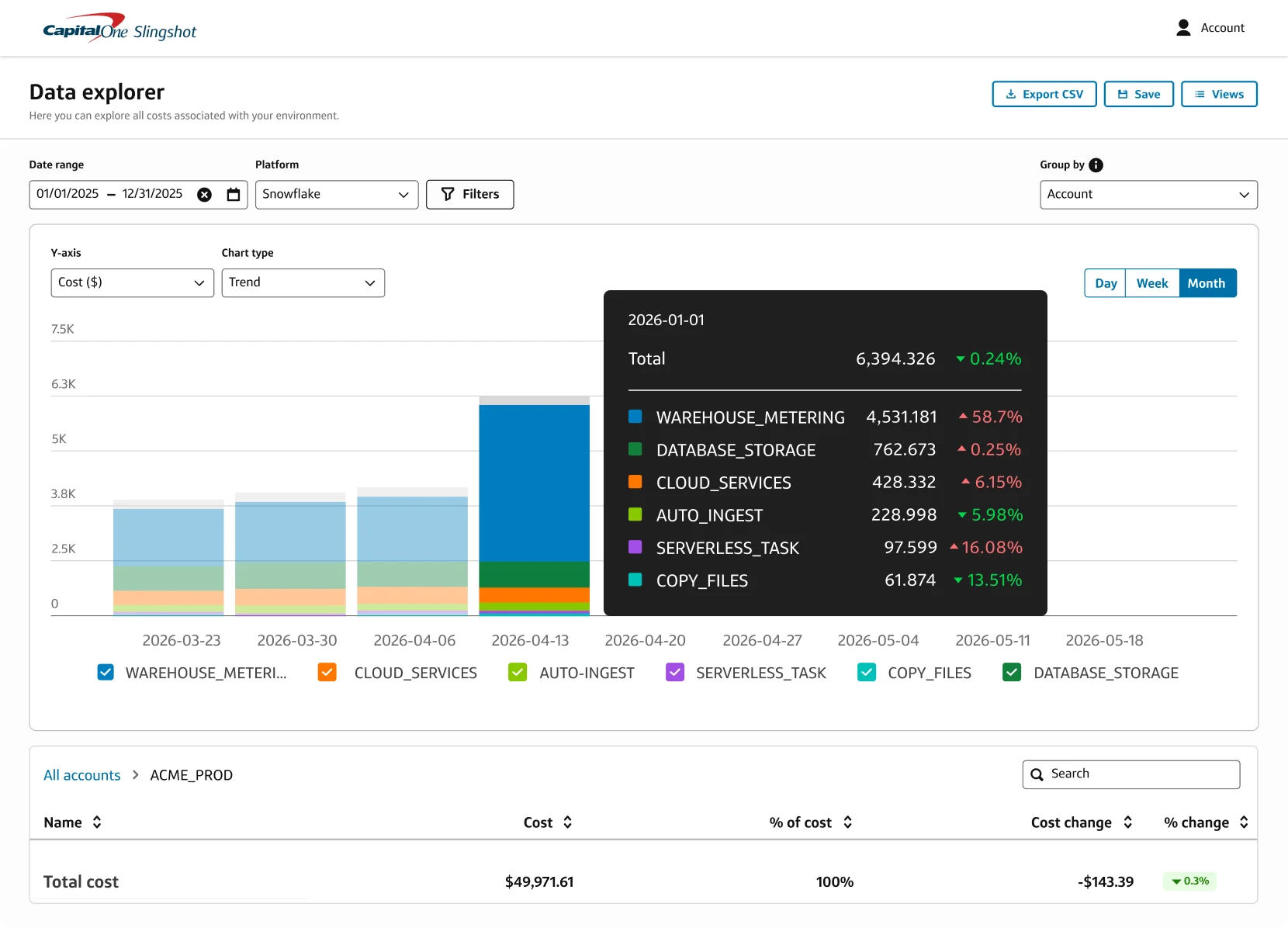Open the Views button

pyautogui.click(x=1219, y=94)
